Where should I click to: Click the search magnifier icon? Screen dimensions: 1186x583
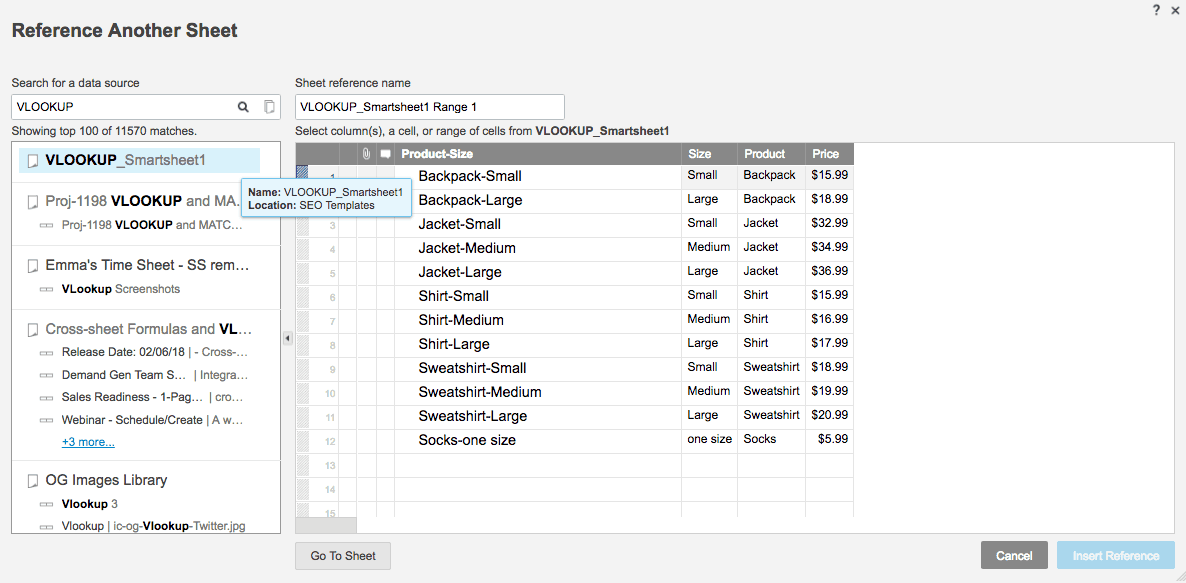(243, 107)
